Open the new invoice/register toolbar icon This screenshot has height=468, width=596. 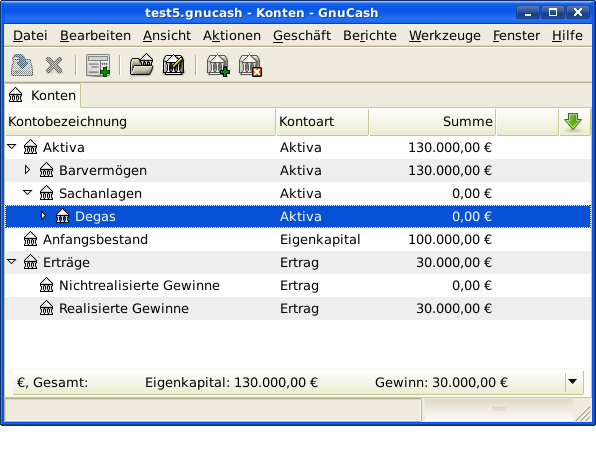coord(98,65)
